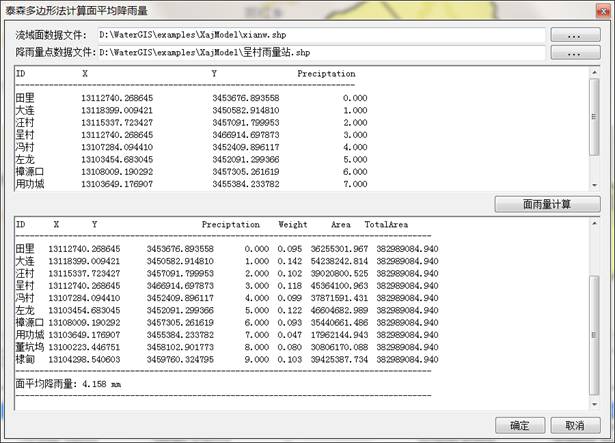Click the results list scrollbar thumb
This screenshot has width=615, height=443.
coord(595,335)
